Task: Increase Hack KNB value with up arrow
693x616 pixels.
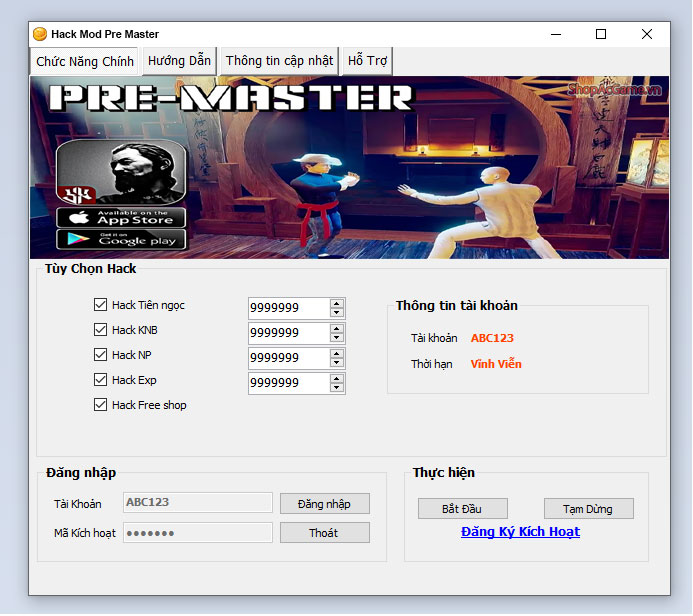Action: (337, 329)
